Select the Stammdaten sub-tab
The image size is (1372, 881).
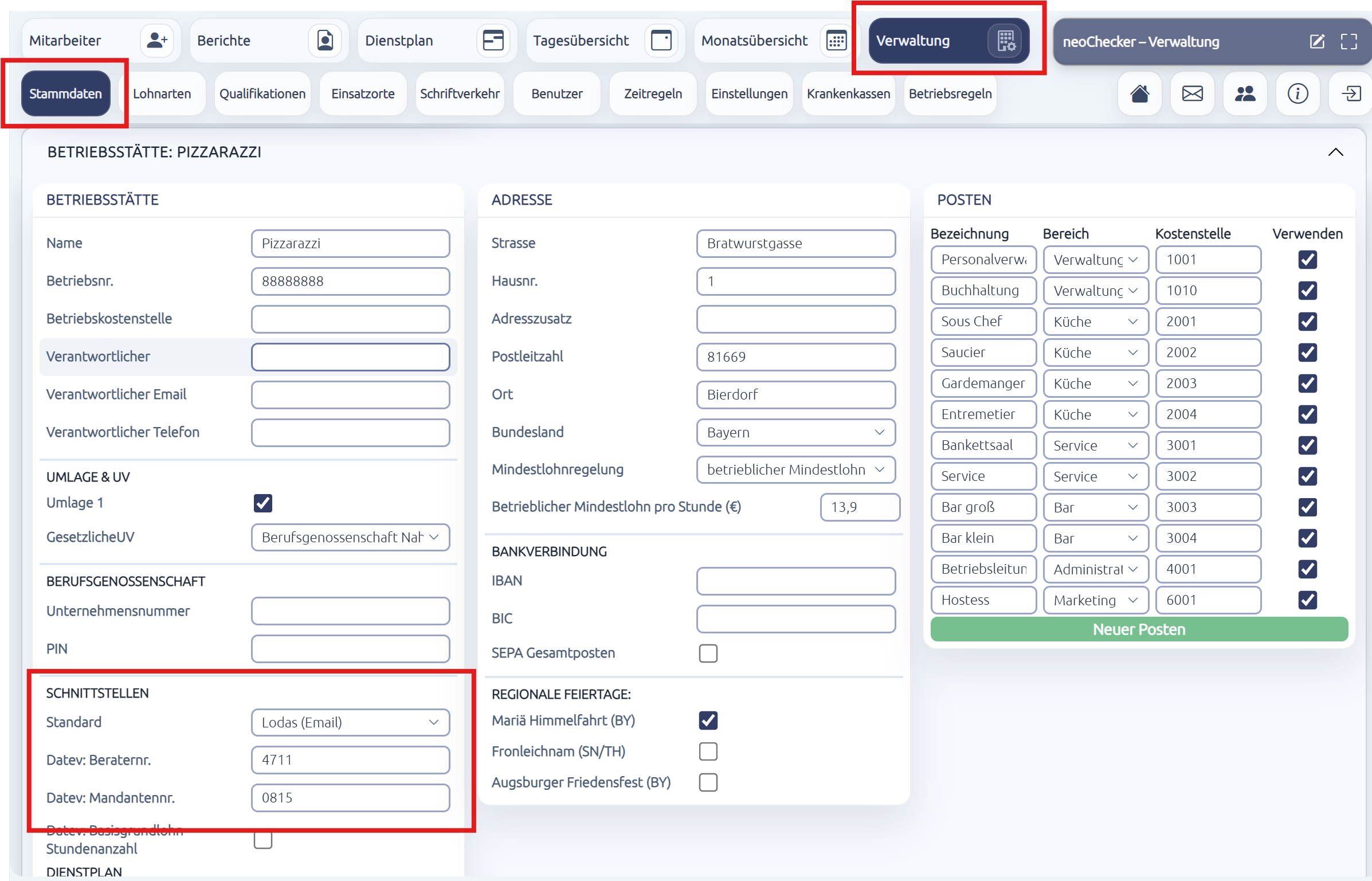[x=65, y=93]
